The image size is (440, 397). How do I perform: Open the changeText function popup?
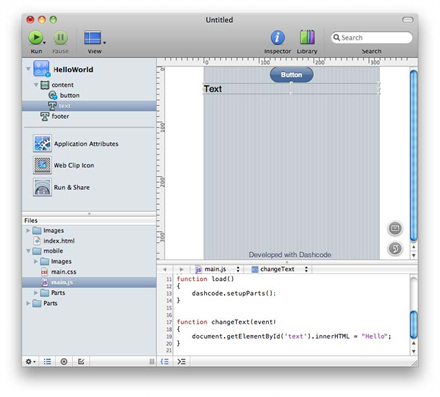[280, 269]
